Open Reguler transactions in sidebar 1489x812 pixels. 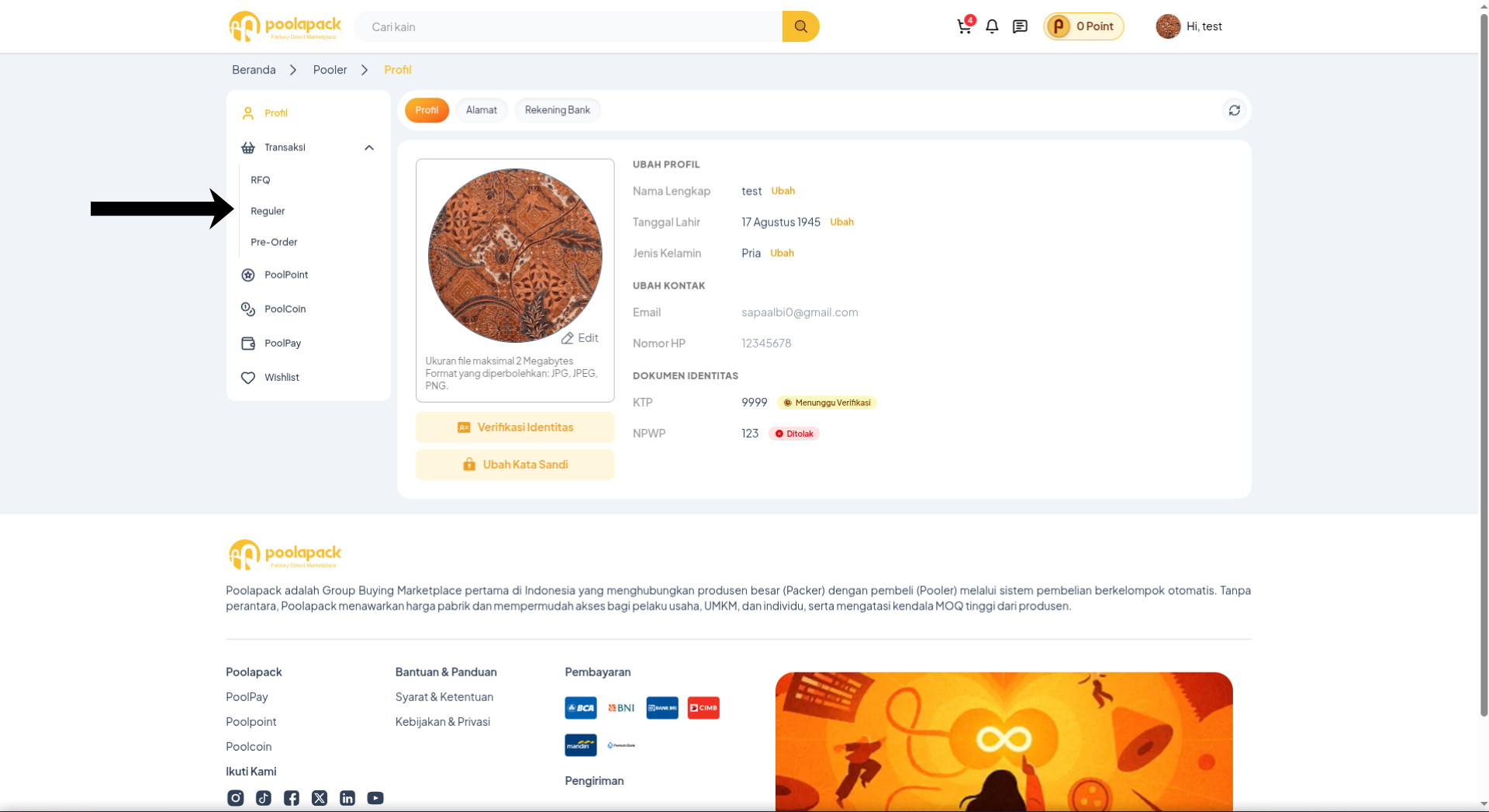(268, 211)
